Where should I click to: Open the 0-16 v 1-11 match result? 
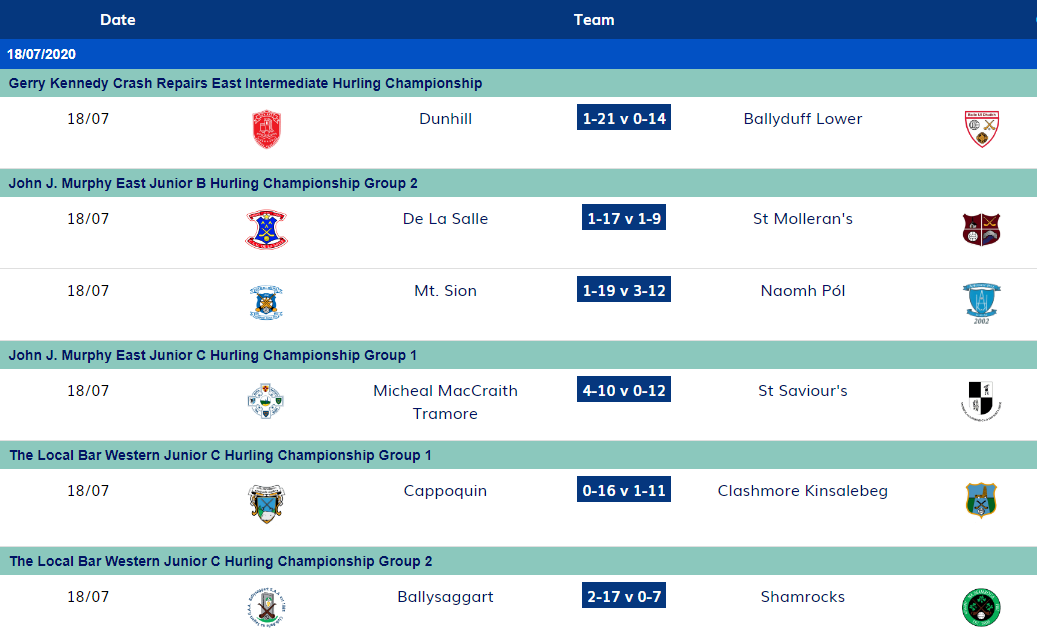click(x=624, y=490)
